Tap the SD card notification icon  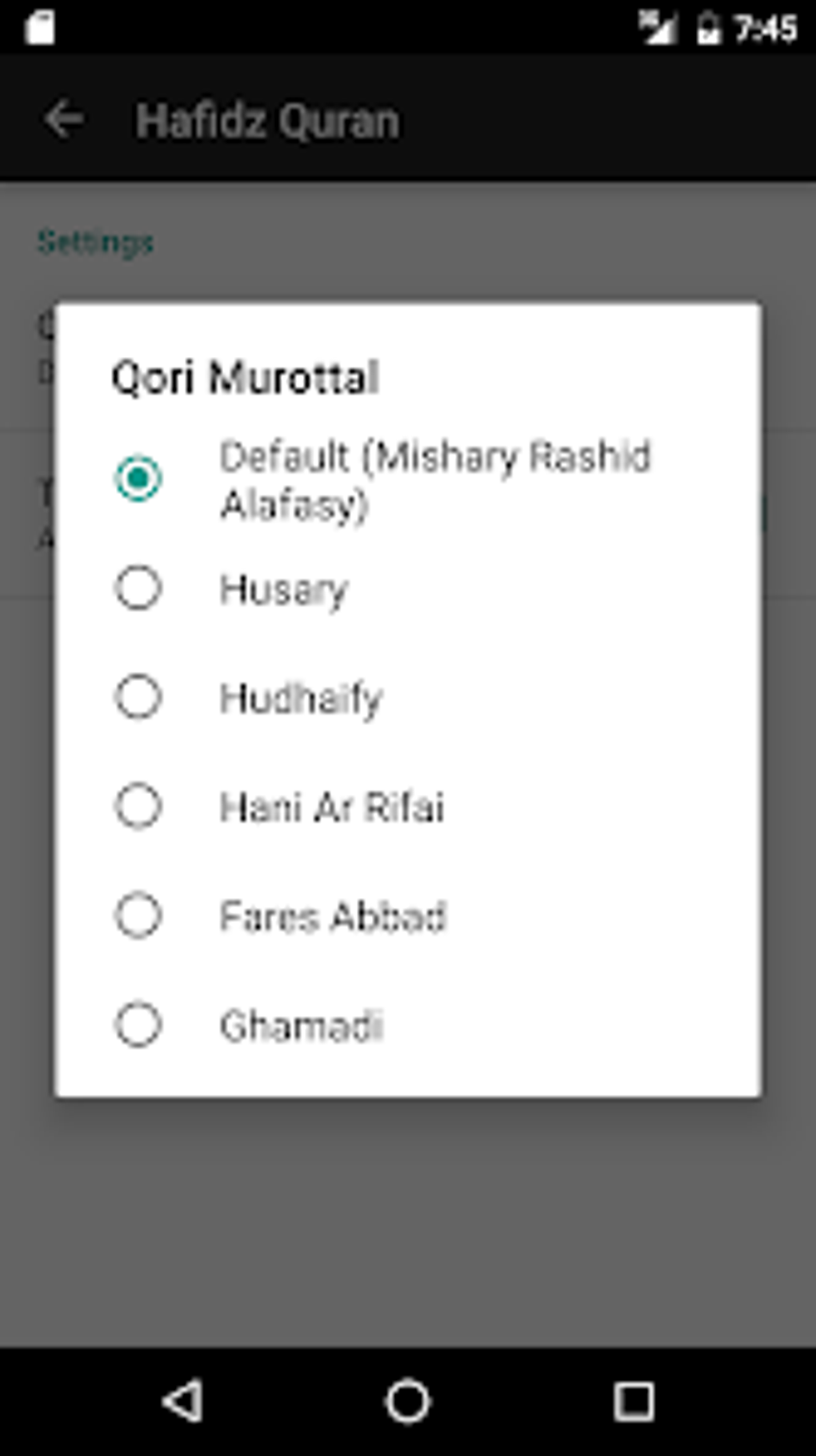coord(39,28)
